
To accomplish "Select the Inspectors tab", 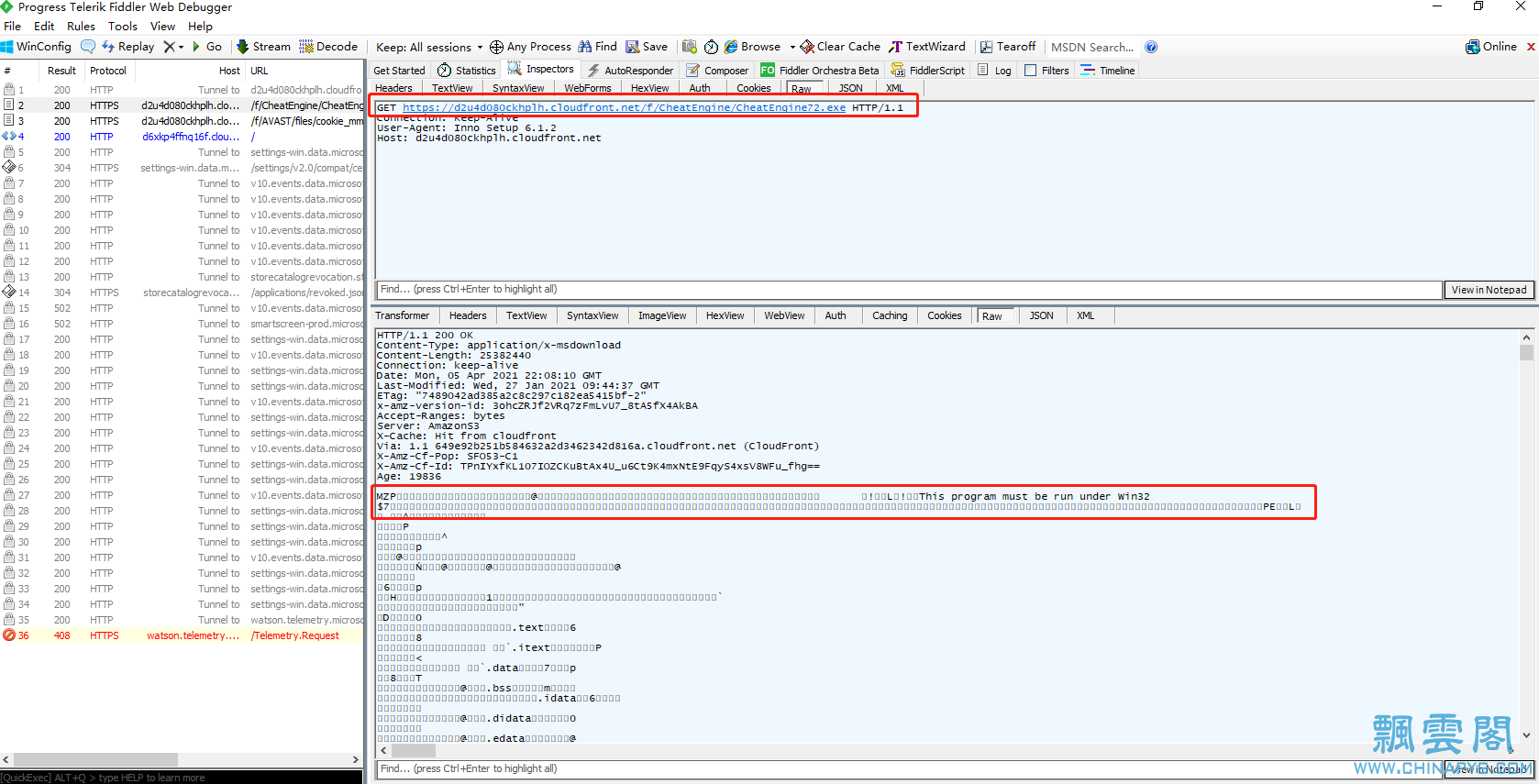I will tap(541, 70).
